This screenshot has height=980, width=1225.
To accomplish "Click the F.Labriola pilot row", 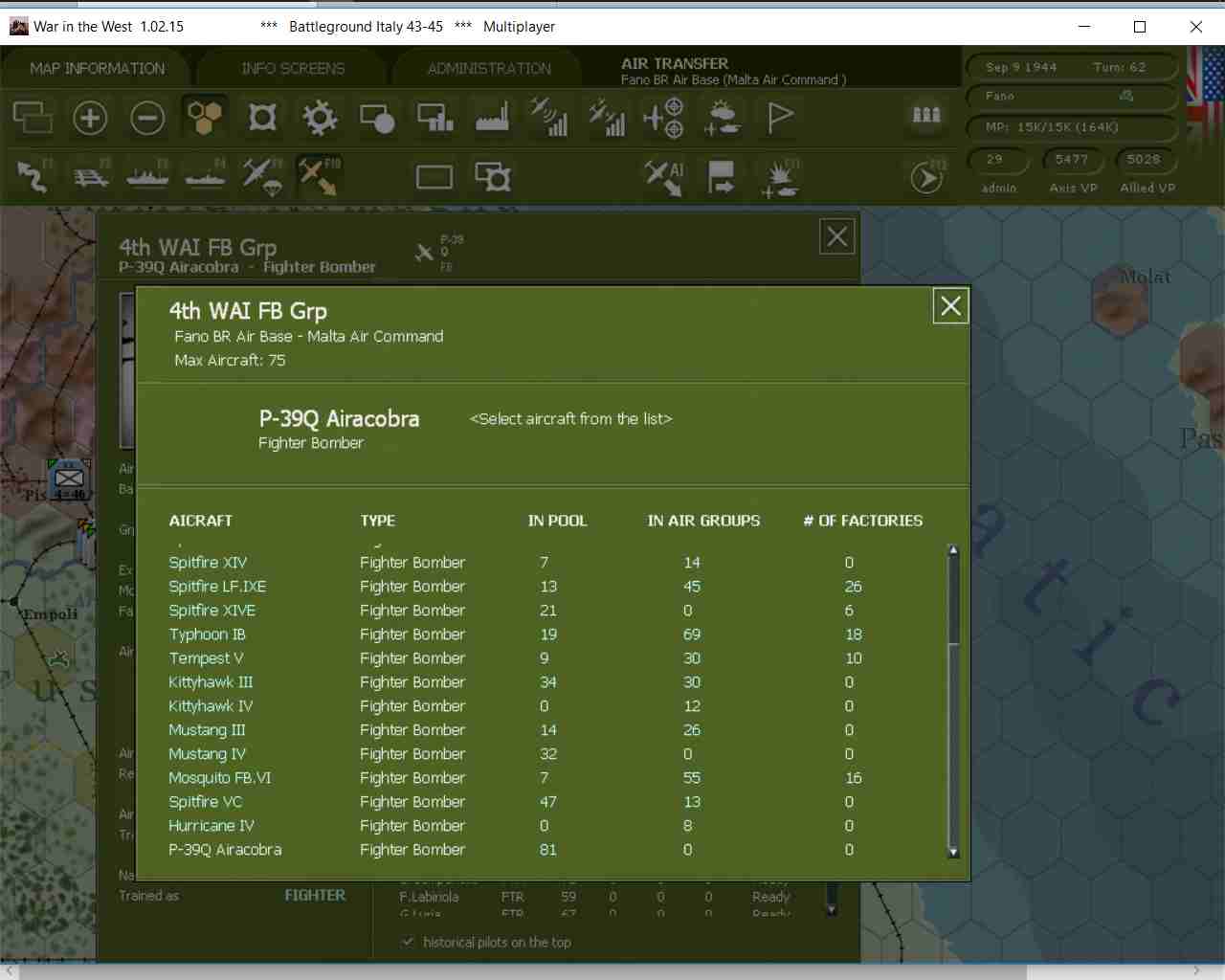I will click(593, 897).
